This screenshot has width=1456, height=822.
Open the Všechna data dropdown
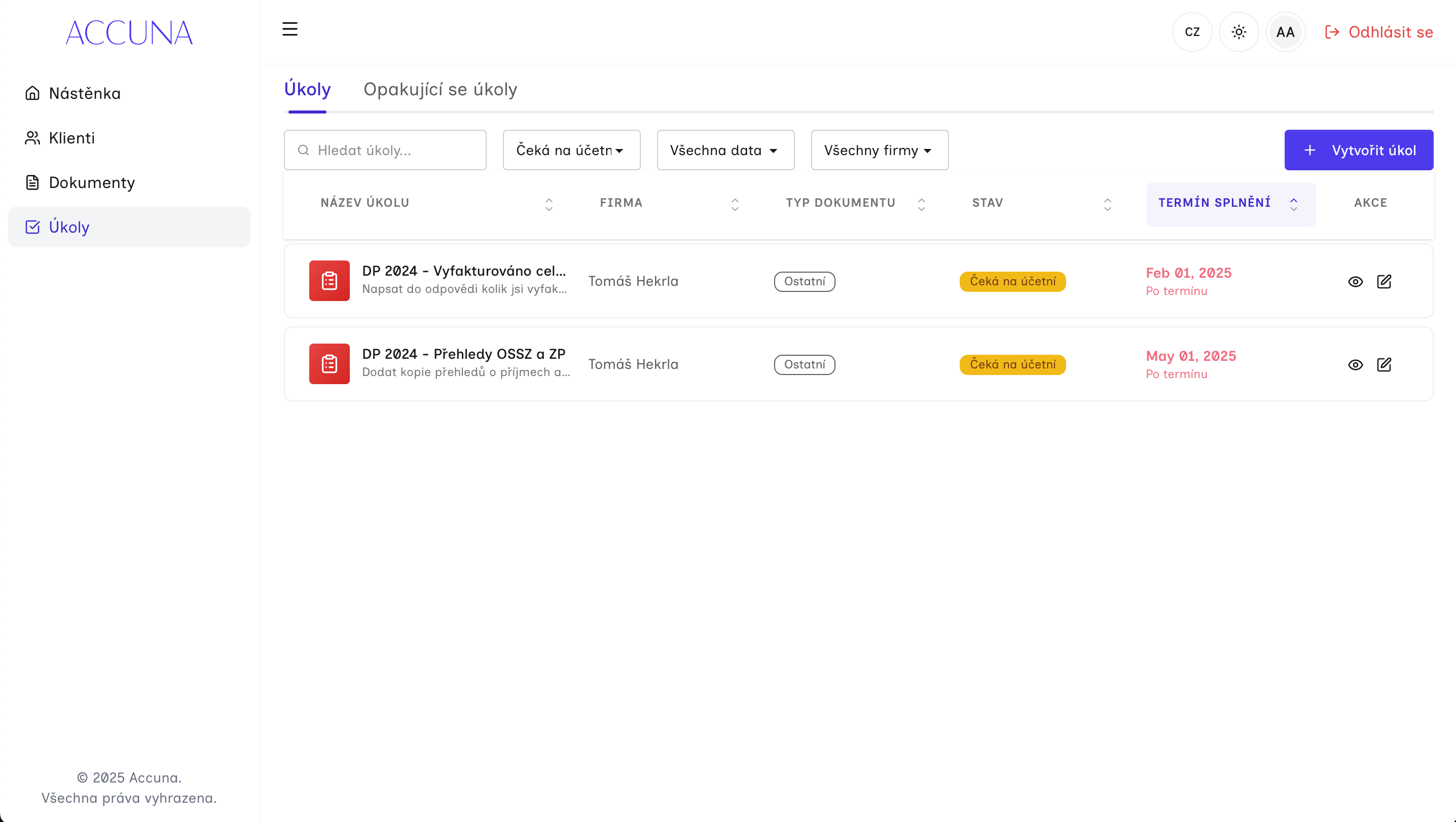pyautogui.click(x=724, y=151)
